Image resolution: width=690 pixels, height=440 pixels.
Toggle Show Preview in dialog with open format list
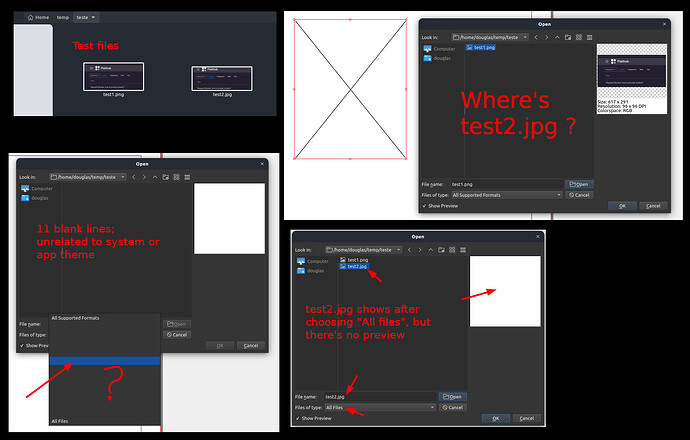34,346
